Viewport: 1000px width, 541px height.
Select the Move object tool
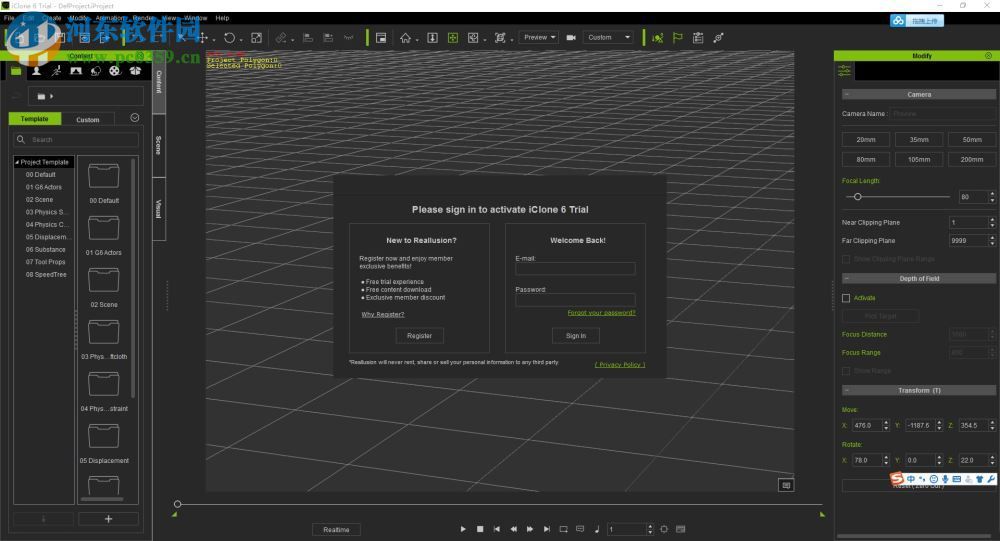[203, 38]
